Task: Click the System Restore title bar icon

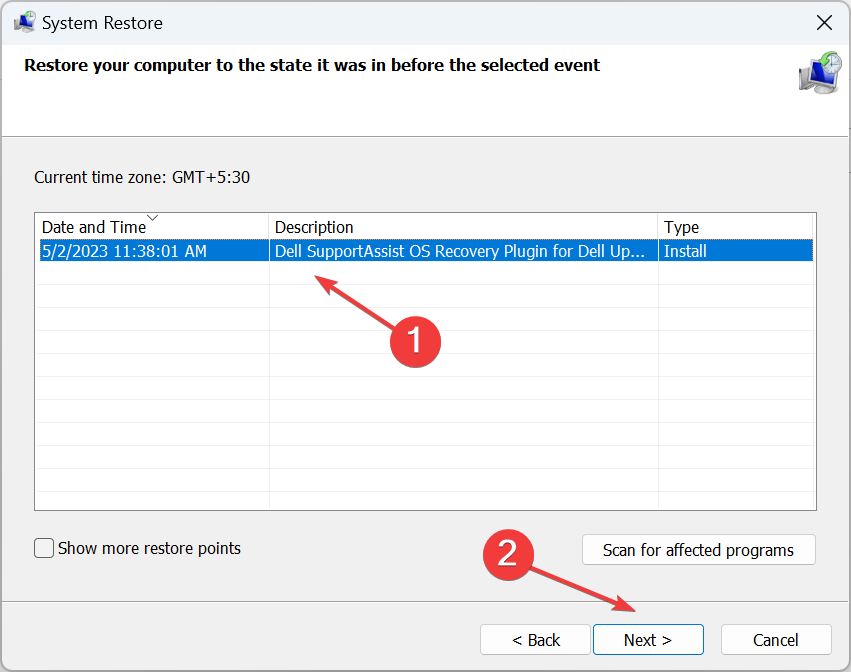Action: click(24, 22)
